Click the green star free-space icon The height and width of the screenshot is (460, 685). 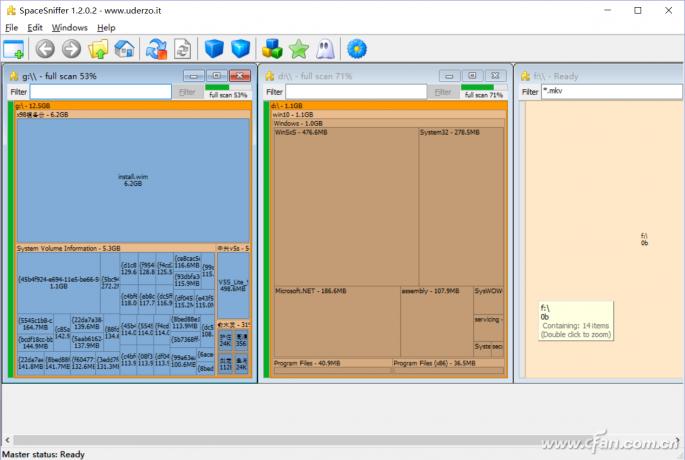coord(299,49)
